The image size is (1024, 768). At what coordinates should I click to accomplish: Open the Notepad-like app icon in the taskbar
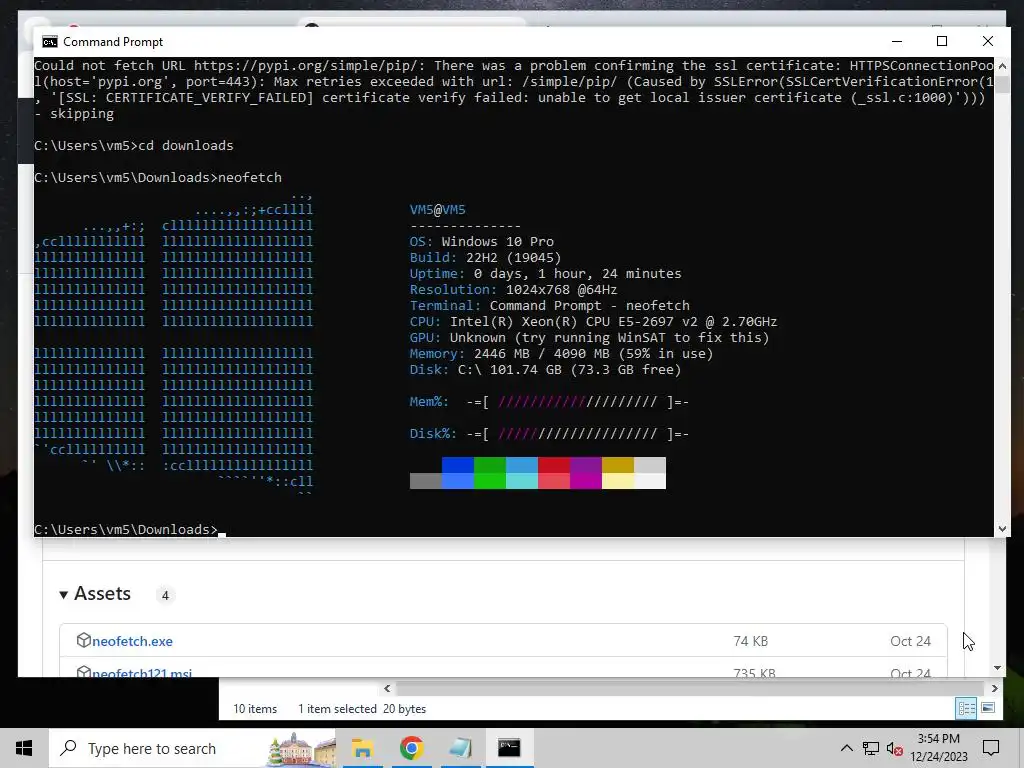[460, 748]
